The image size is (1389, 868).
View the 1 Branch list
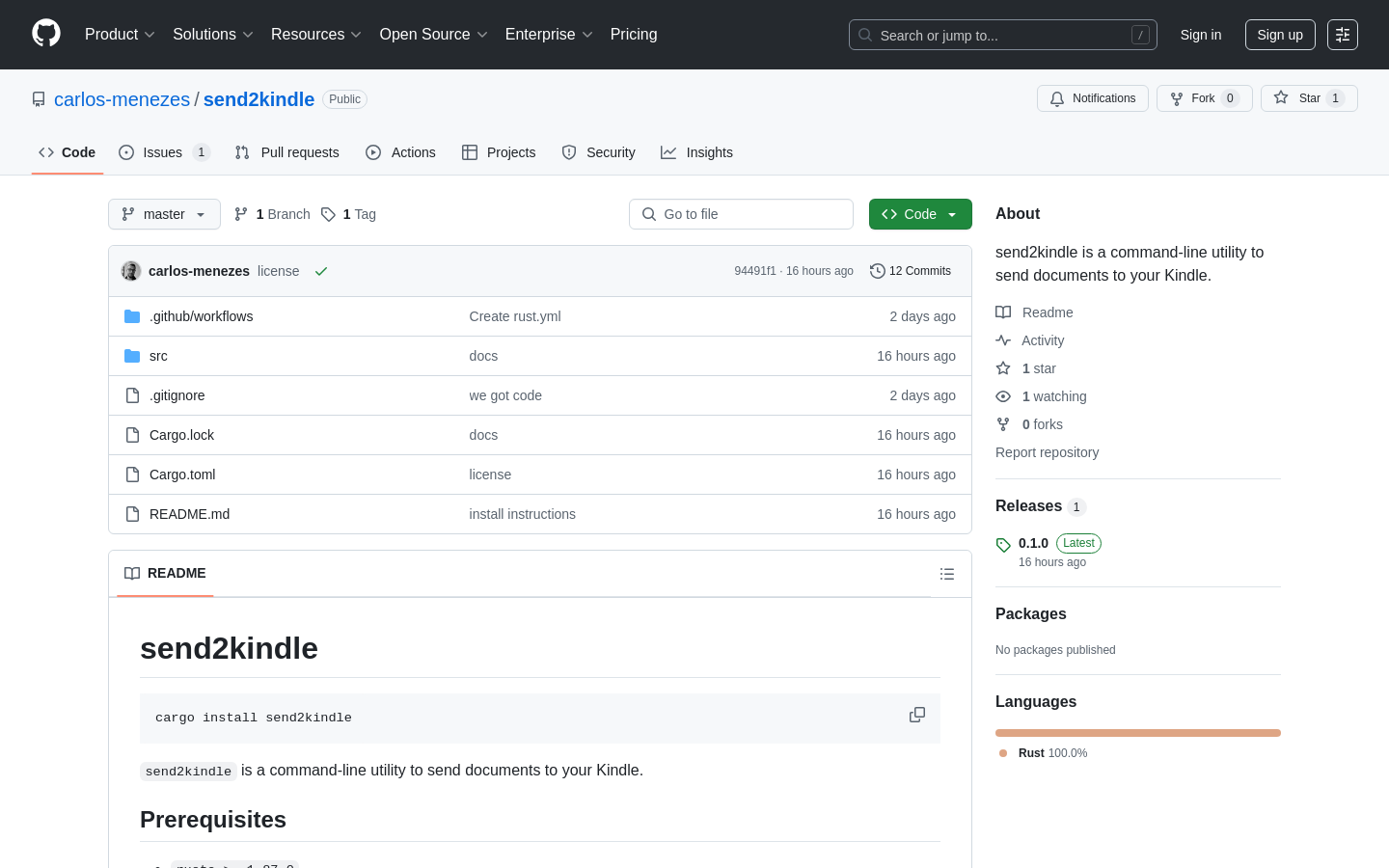272,214
